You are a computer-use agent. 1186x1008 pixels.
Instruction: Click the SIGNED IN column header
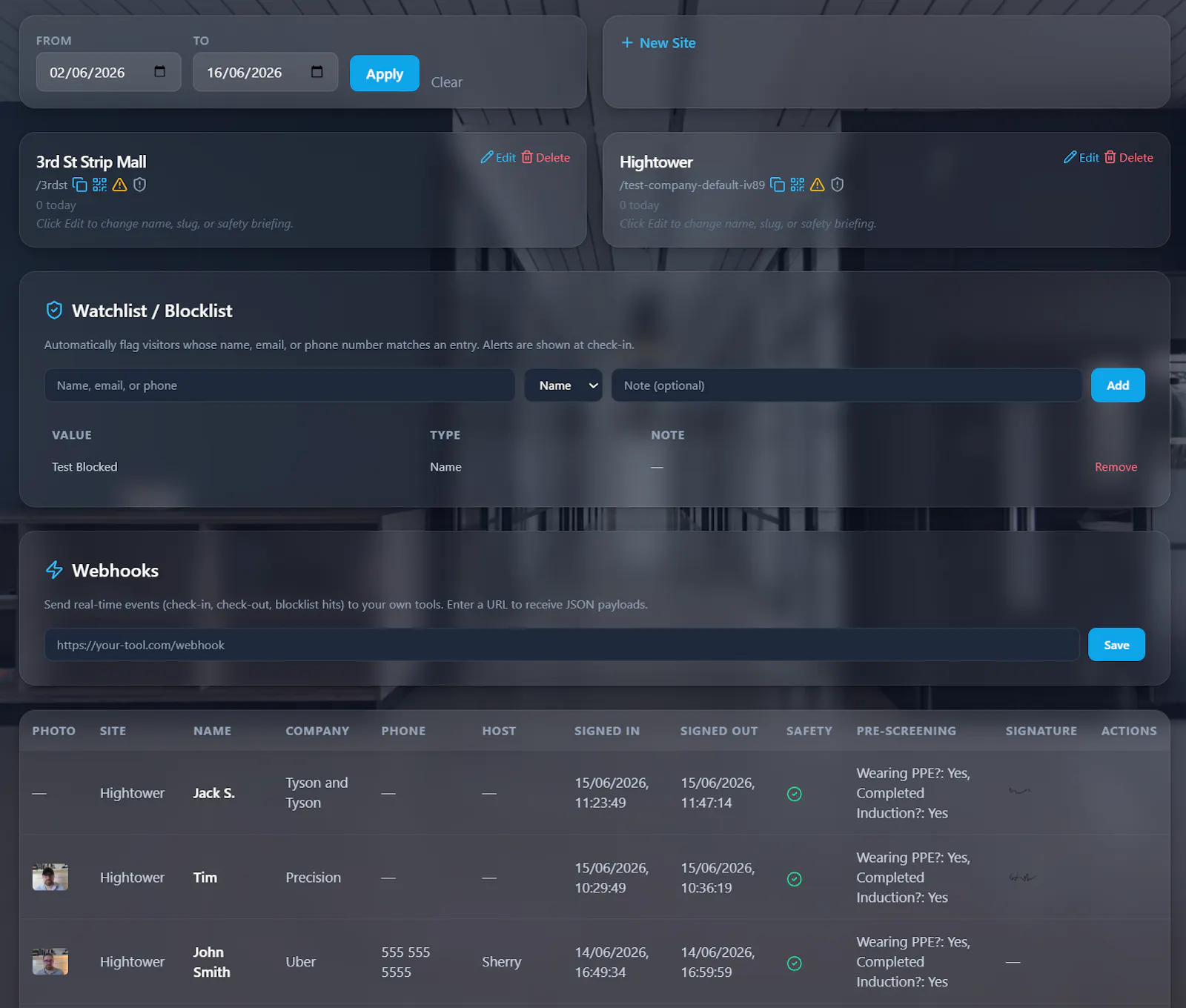coord(607,731)
